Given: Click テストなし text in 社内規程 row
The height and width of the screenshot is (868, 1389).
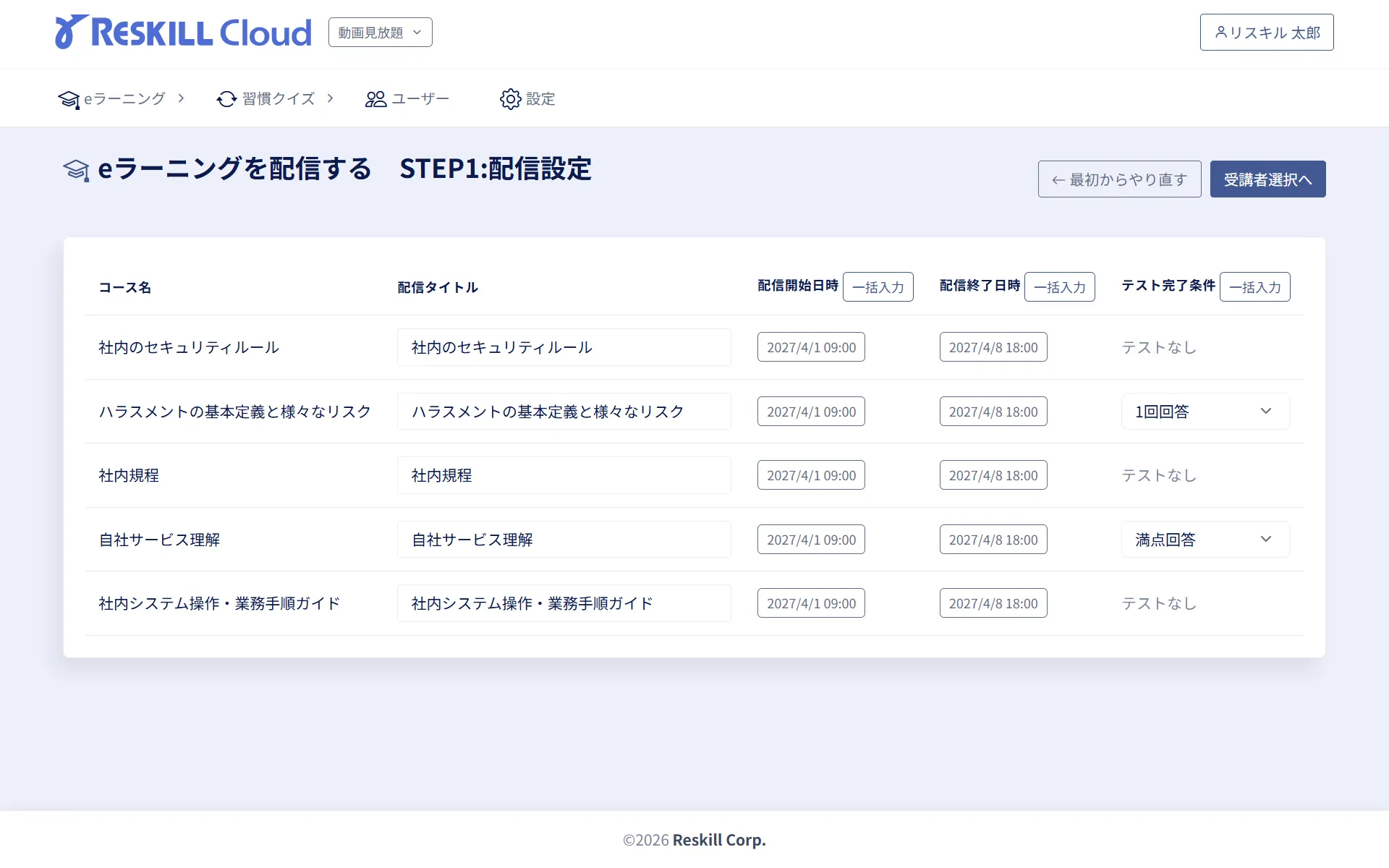Looking at the screenshot, I should (x=1159, y=475).
